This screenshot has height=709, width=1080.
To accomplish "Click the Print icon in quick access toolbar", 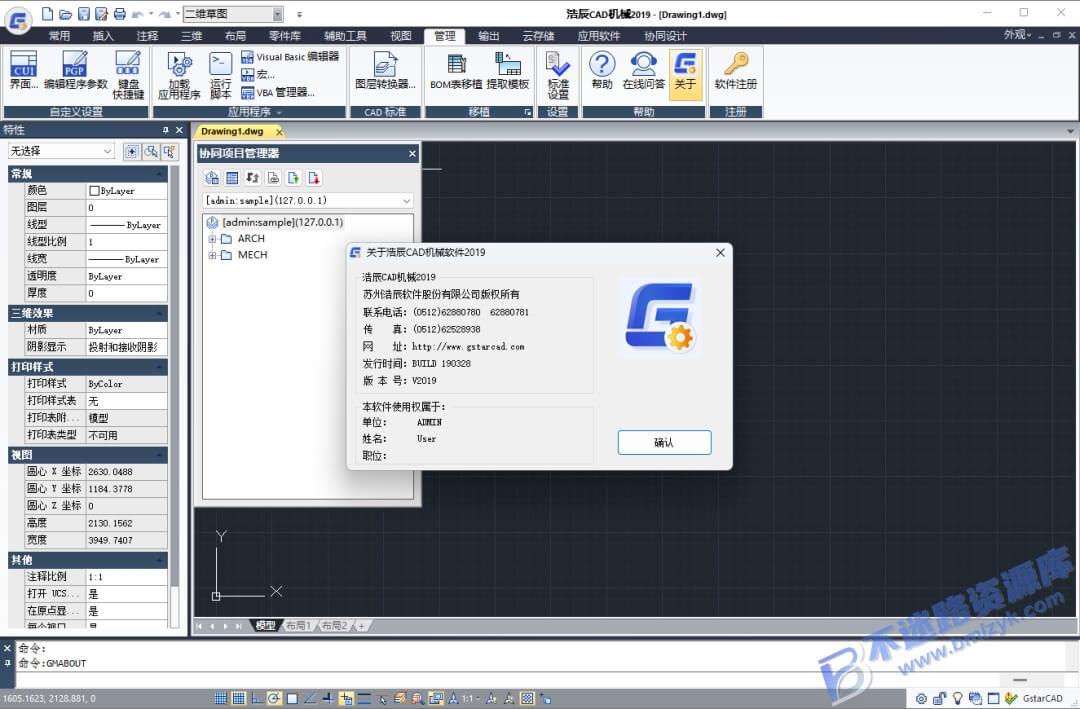I will [x=120, y=14].
